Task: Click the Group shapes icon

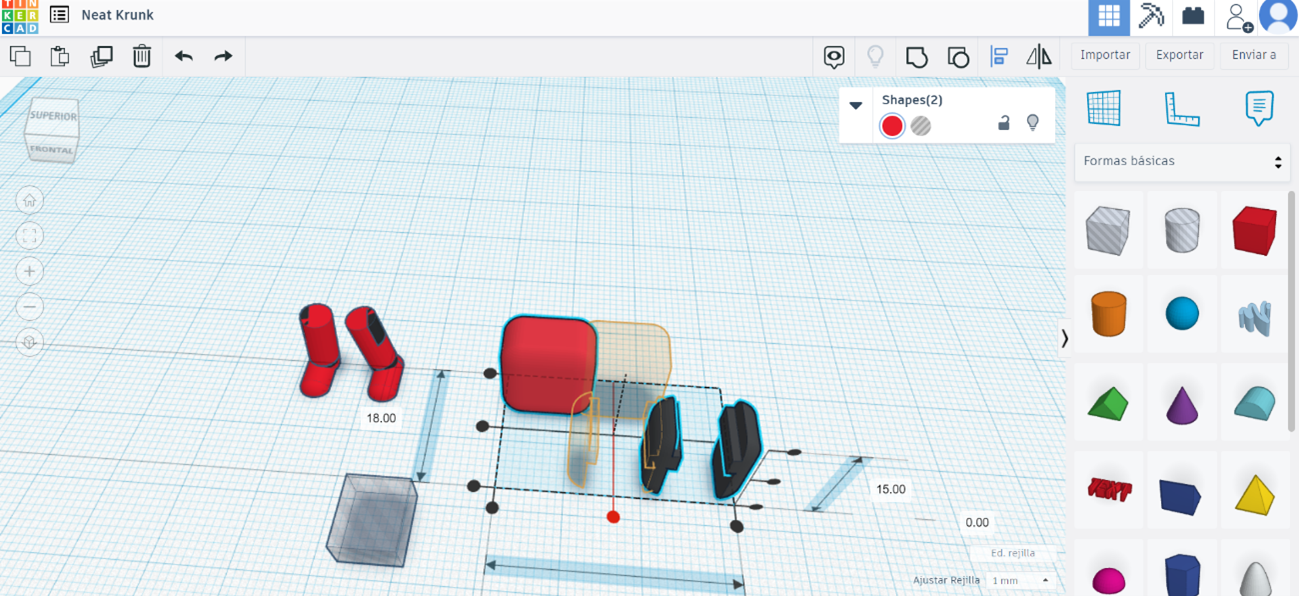Action: pos(917,56)
